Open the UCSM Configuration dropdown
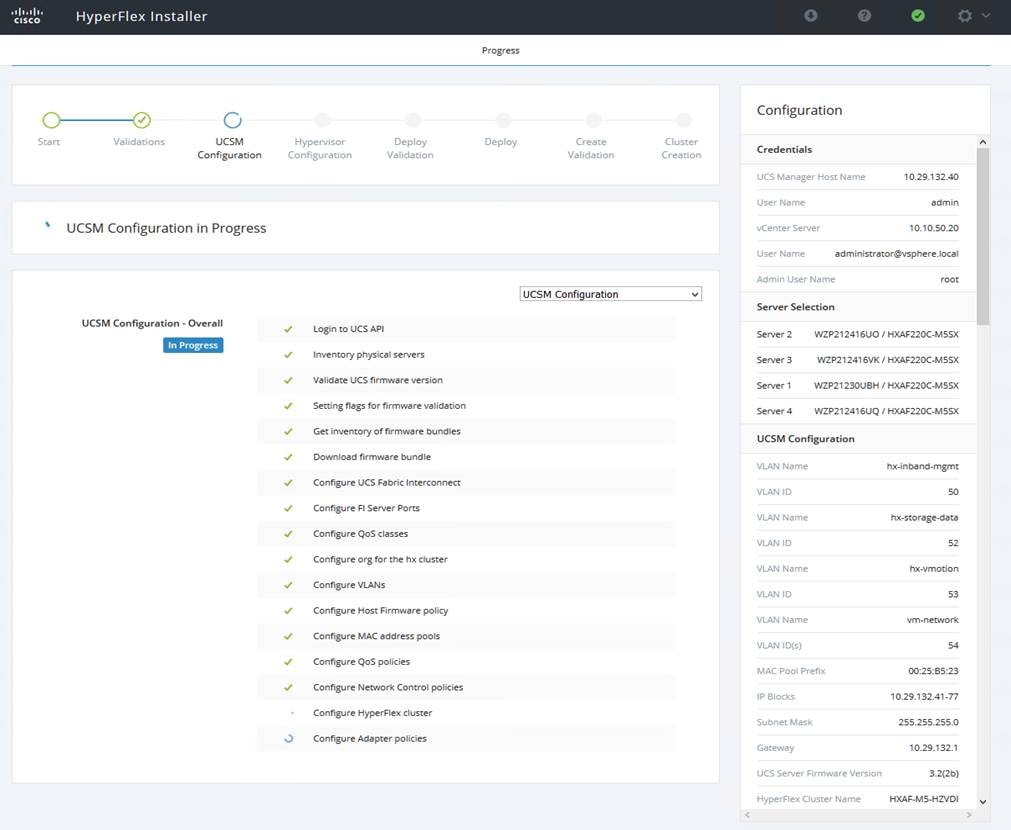 coord(610,294)
